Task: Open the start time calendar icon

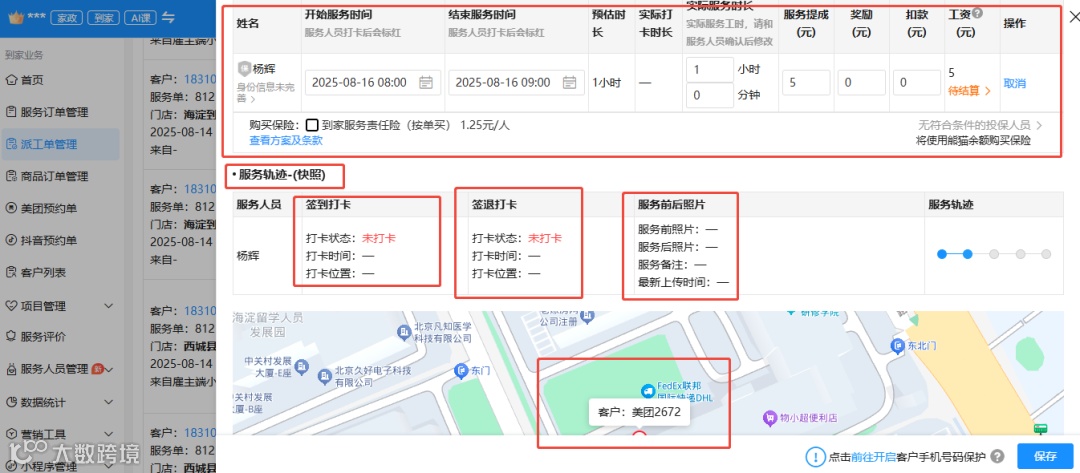Action: [x=426, y=83]
